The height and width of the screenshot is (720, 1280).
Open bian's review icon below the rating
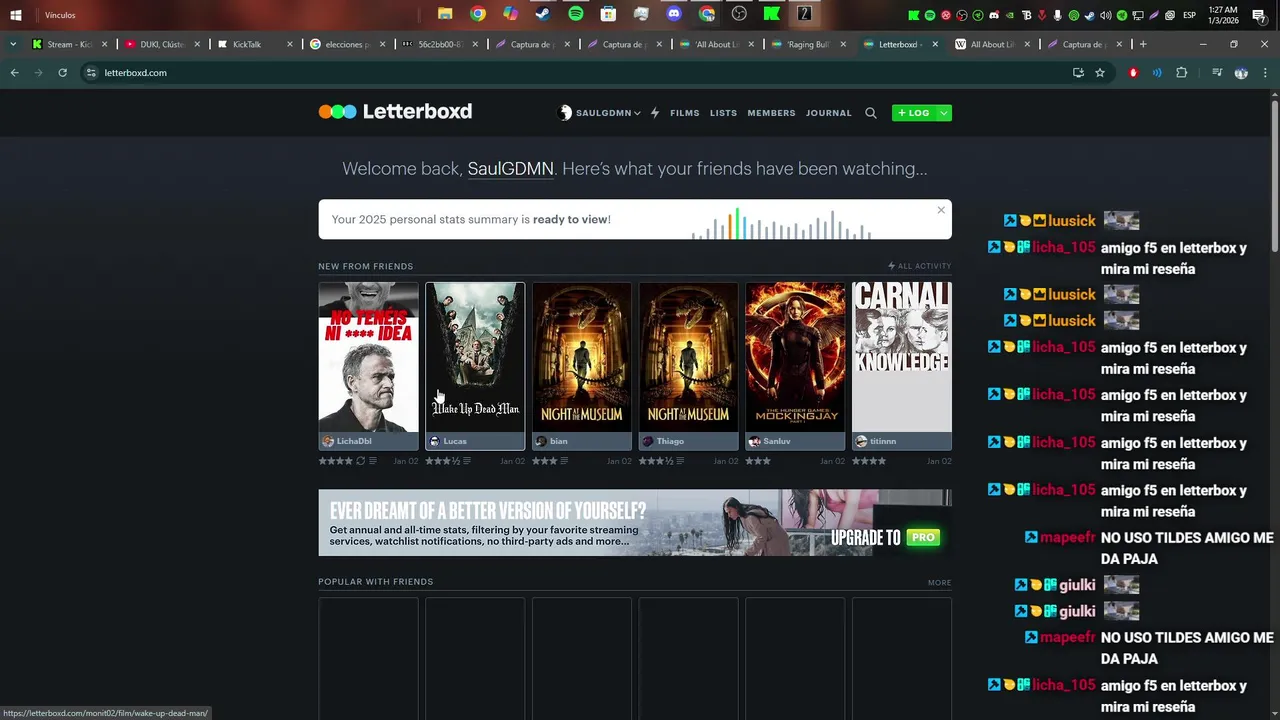(564, 461)
